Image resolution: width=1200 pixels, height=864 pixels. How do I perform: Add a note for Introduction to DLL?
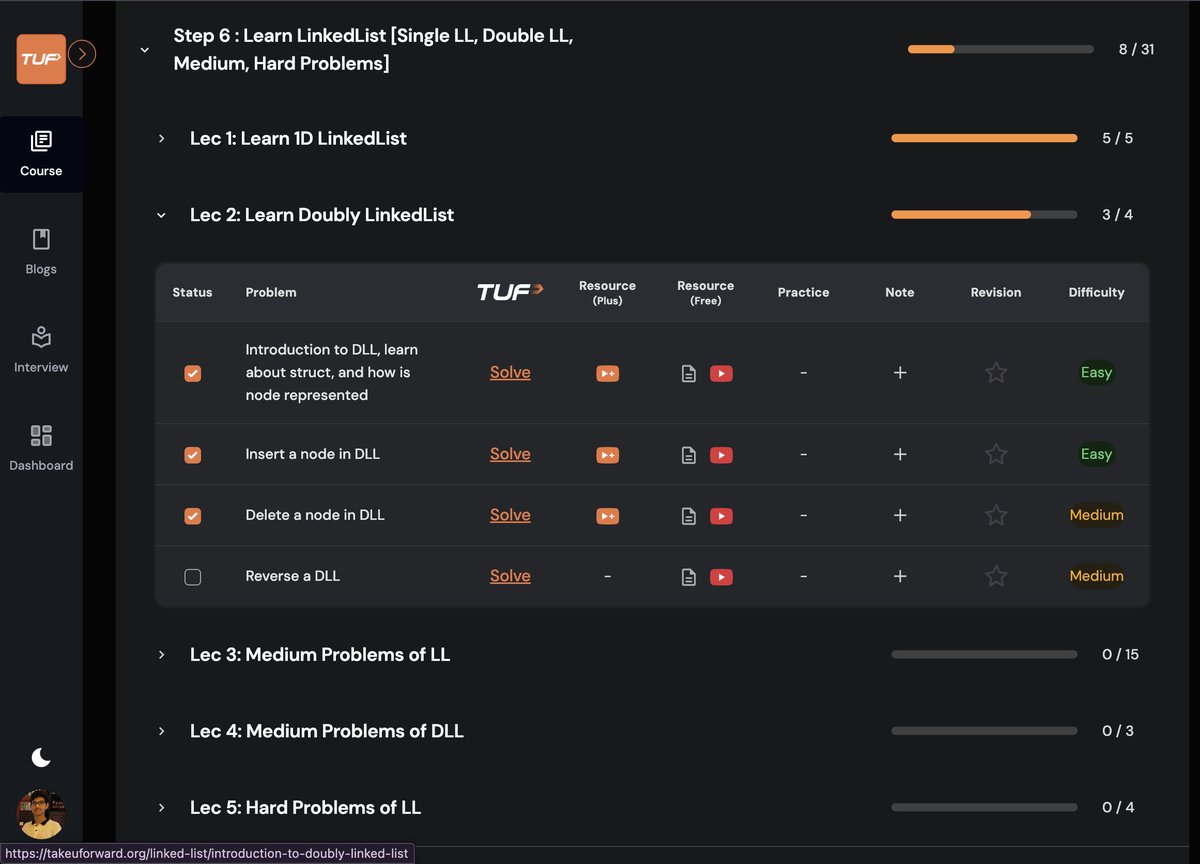tap(900, 372)
